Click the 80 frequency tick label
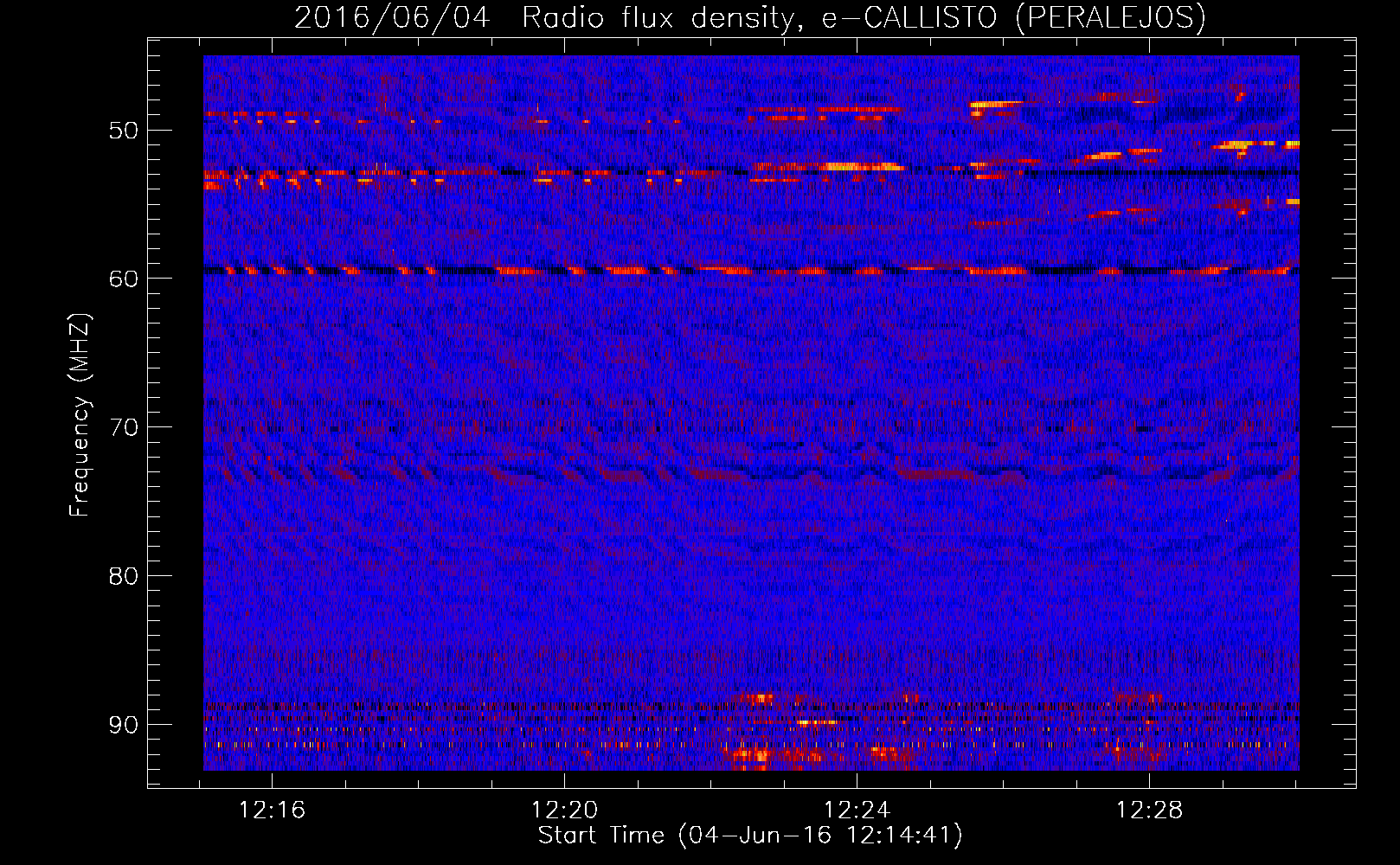 [x=123, y=576]
